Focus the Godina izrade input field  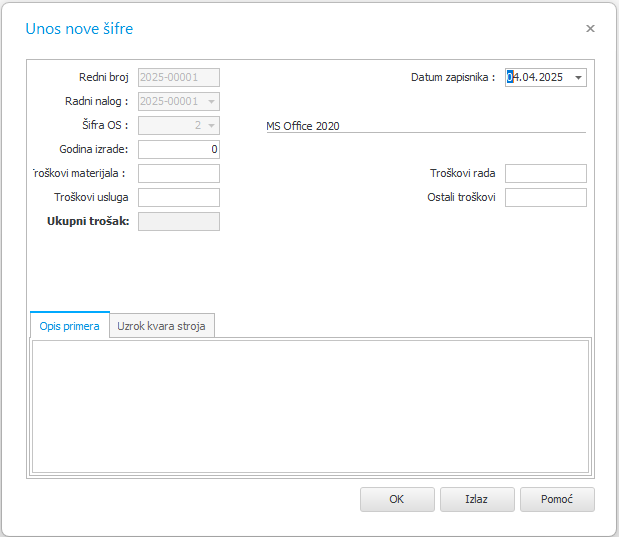(x=179, y=149)
